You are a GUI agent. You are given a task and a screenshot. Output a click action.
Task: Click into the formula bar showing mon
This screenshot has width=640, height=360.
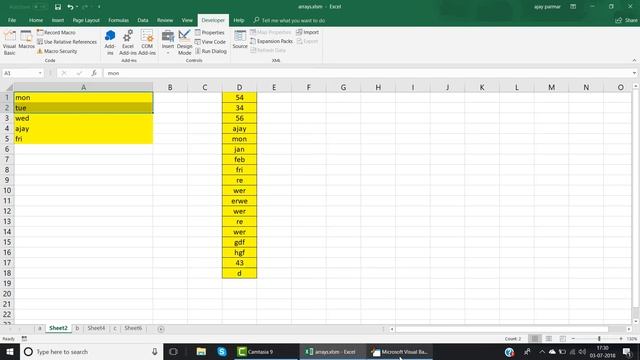click(367, 73)
